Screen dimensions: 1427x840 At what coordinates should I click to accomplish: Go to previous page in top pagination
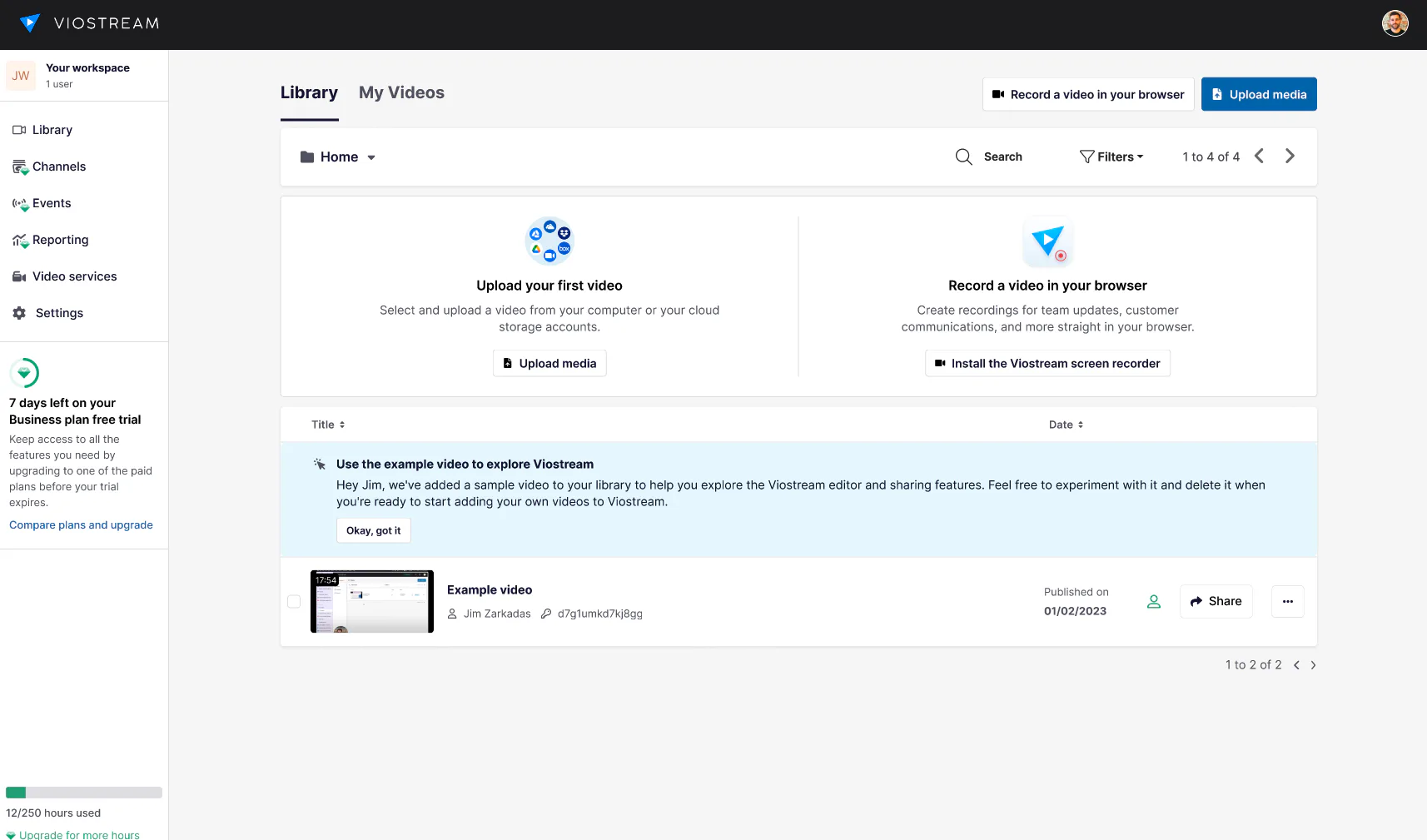point(1260,156)
